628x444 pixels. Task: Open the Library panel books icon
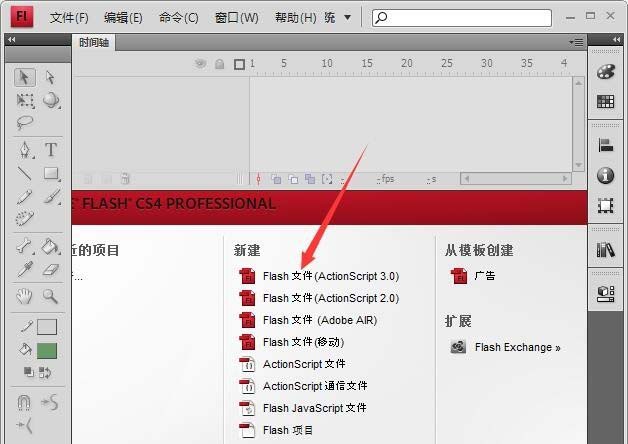[x=606, y=250]
